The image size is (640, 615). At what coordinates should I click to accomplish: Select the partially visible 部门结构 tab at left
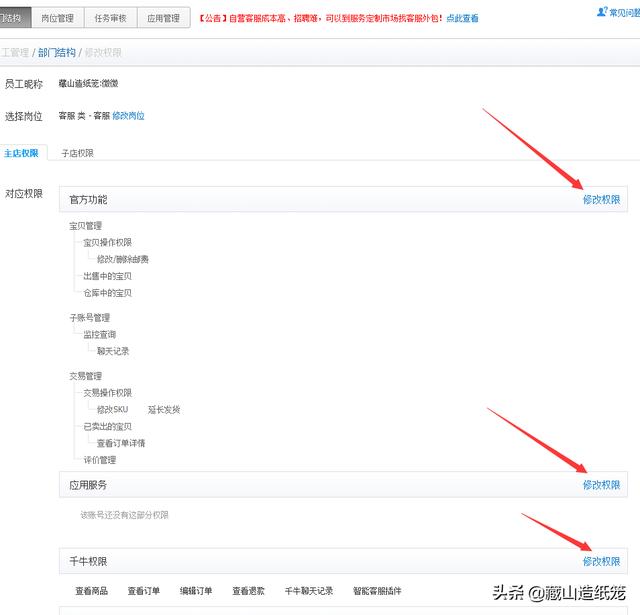click(16, 18)
